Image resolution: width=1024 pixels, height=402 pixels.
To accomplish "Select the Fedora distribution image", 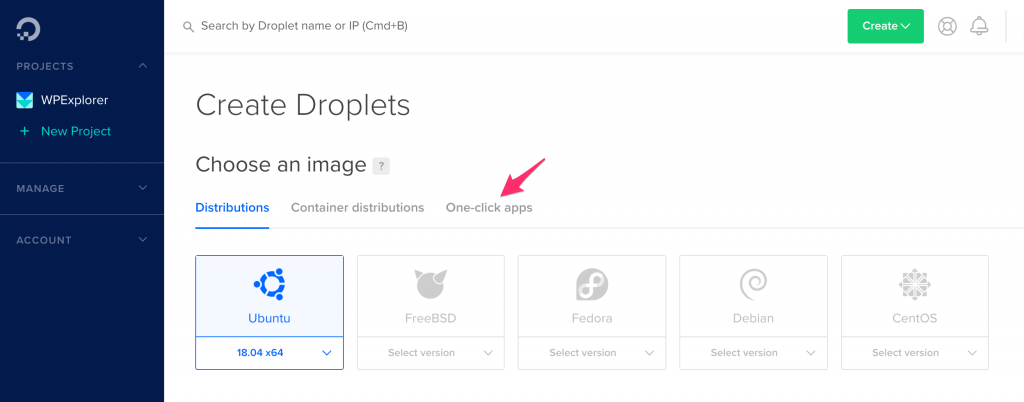I will click(592, 296).
